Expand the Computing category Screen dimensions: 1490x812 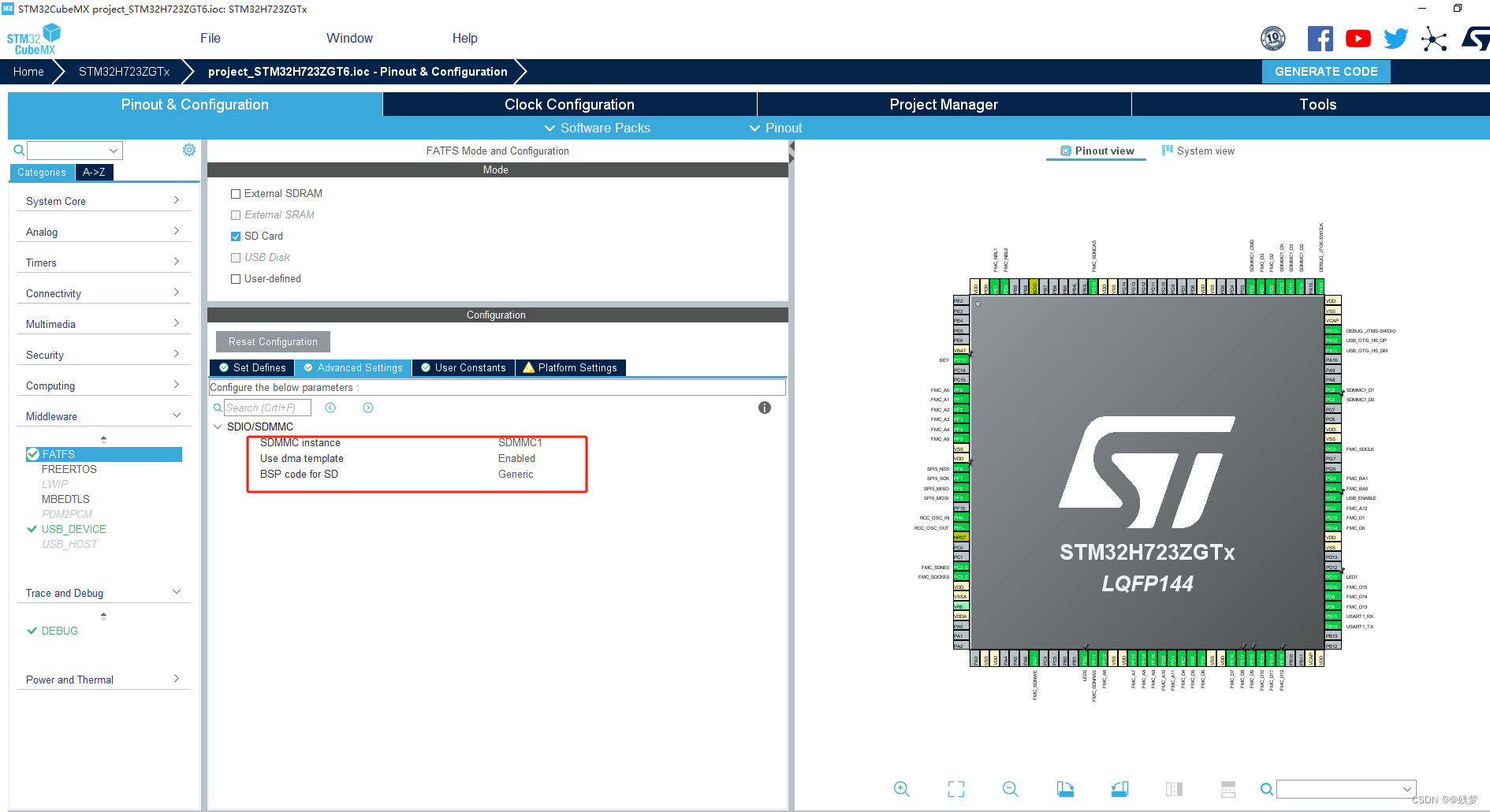pos(103,386)
